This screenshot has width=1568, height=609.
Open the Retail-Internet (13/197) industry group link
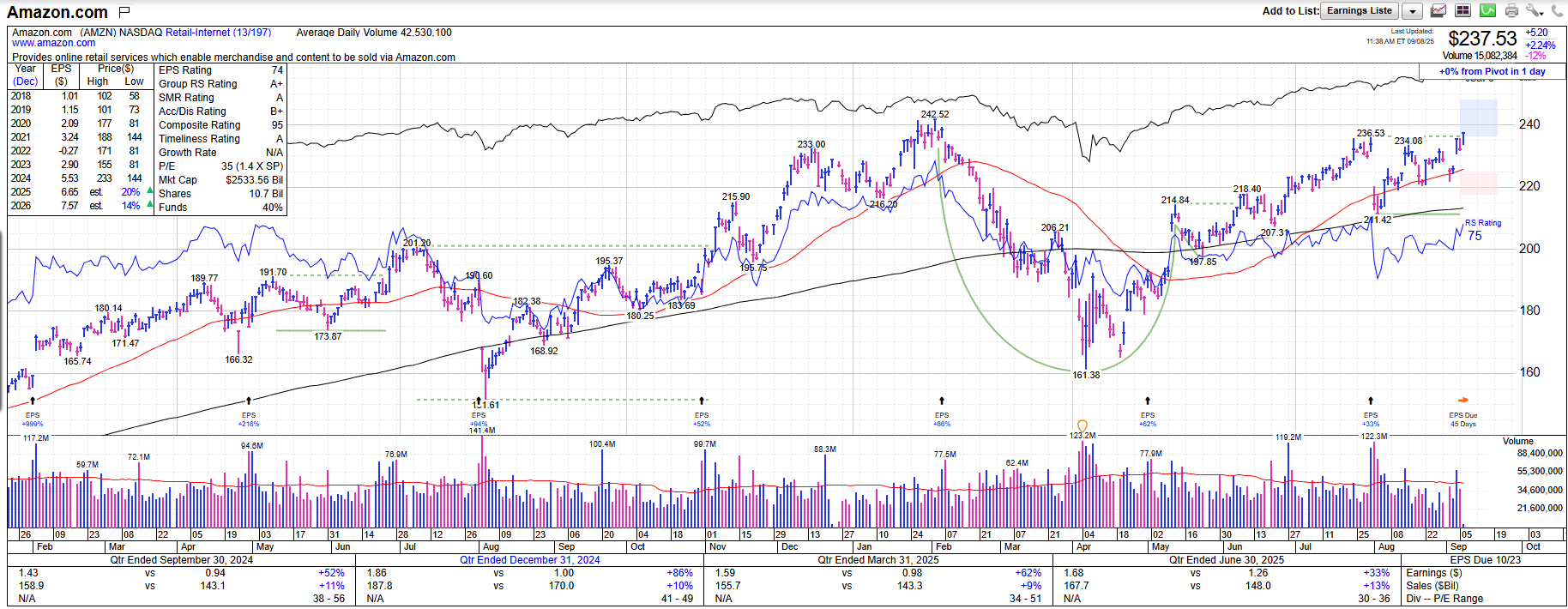pyautogui.click(x=218, y=33)
